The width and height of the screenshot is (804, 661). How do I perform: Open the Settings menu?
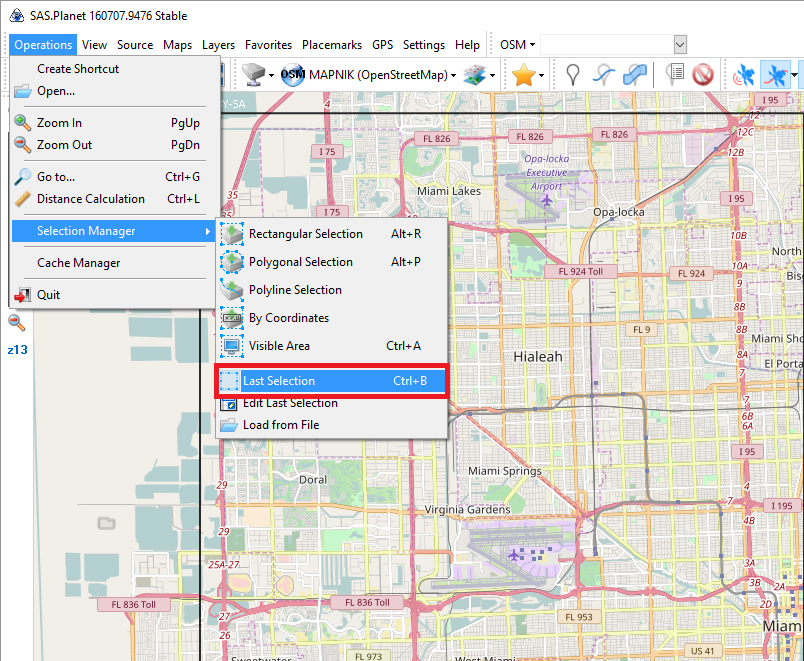(x=424, y=45)
